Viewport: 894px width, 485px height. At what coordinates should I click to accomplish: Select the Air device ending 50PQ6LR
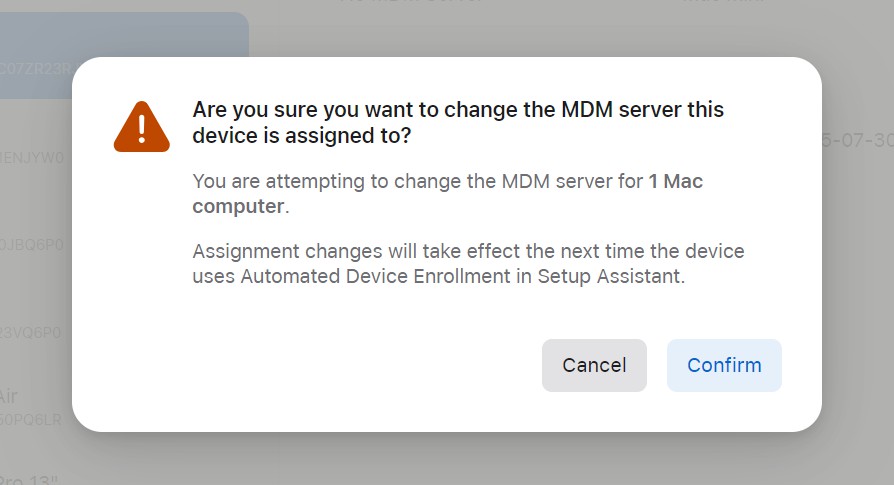tap(30, 408)
